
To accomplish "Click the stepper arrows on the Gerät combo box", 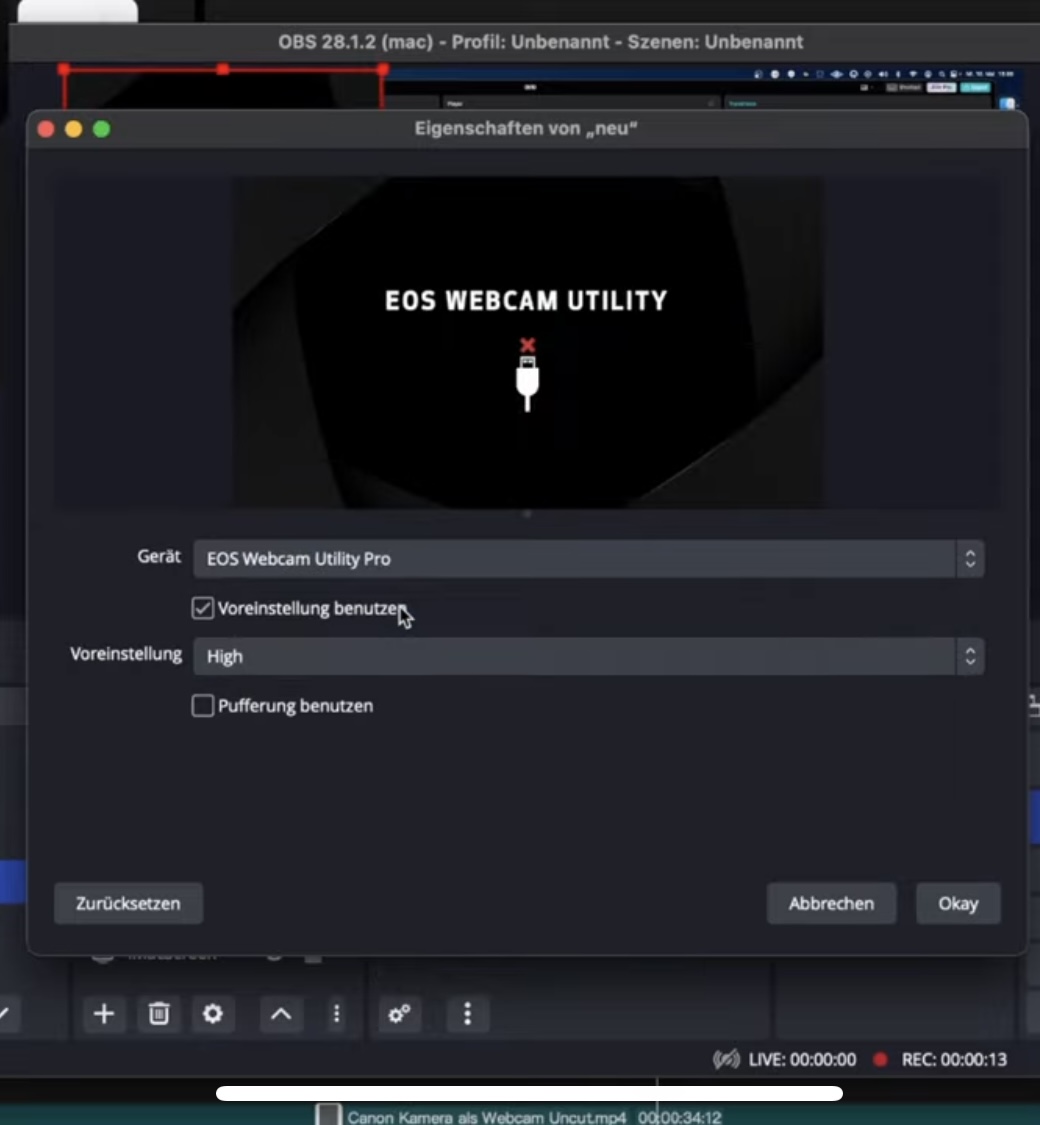I will (968, 559).
